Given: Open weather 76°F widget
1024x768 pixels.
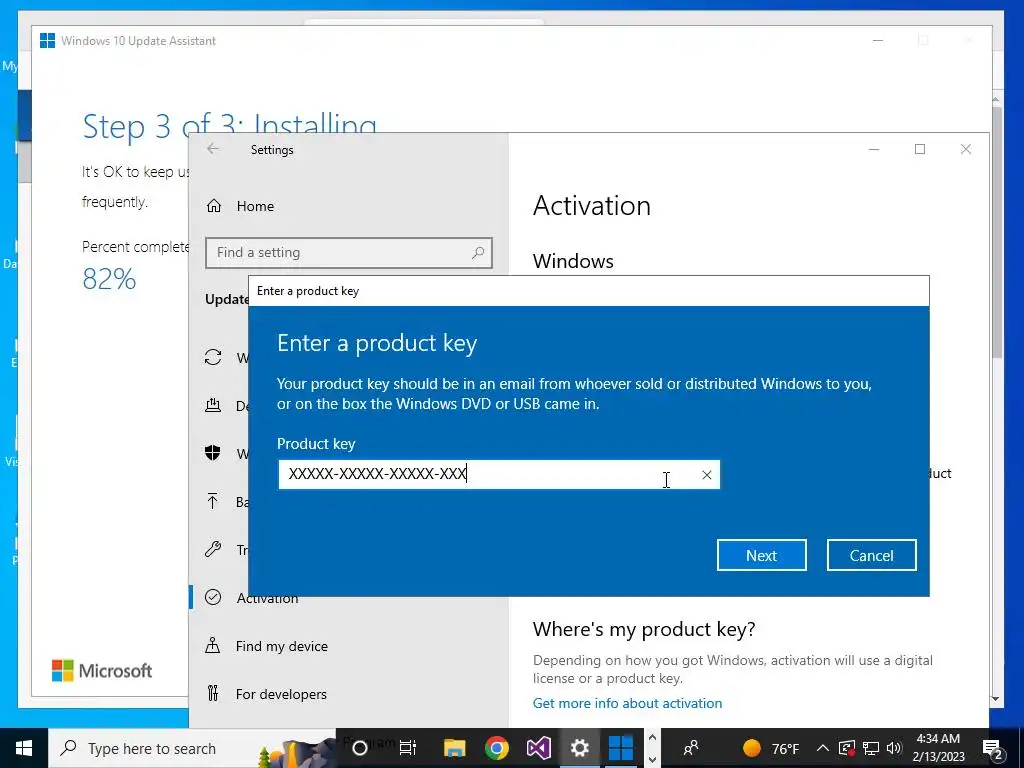Looking at the screenshot, I should pos(771,748).
